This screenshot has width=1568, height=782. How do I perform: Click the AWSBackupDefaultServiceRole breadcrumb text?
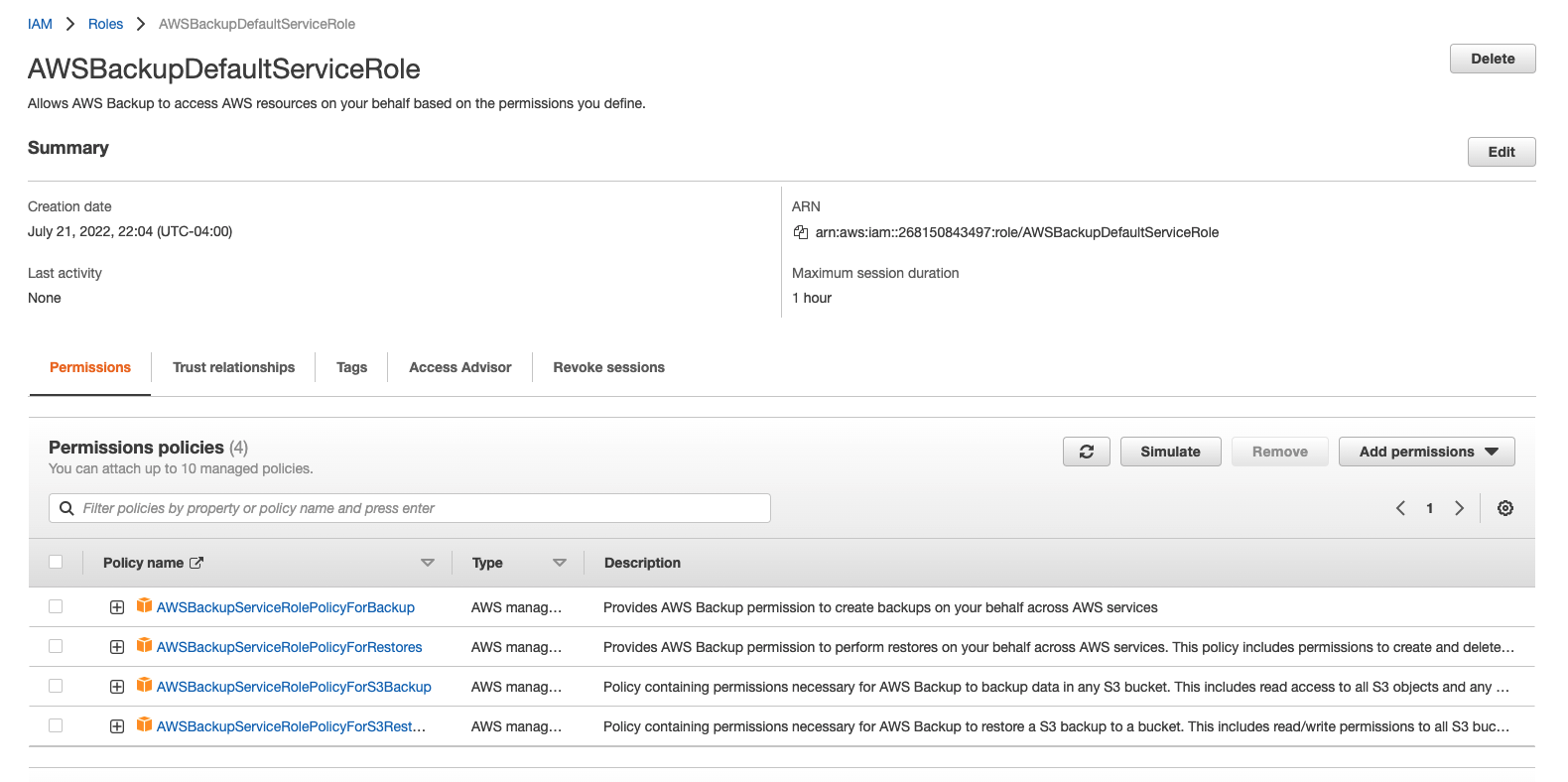(257, 24)
